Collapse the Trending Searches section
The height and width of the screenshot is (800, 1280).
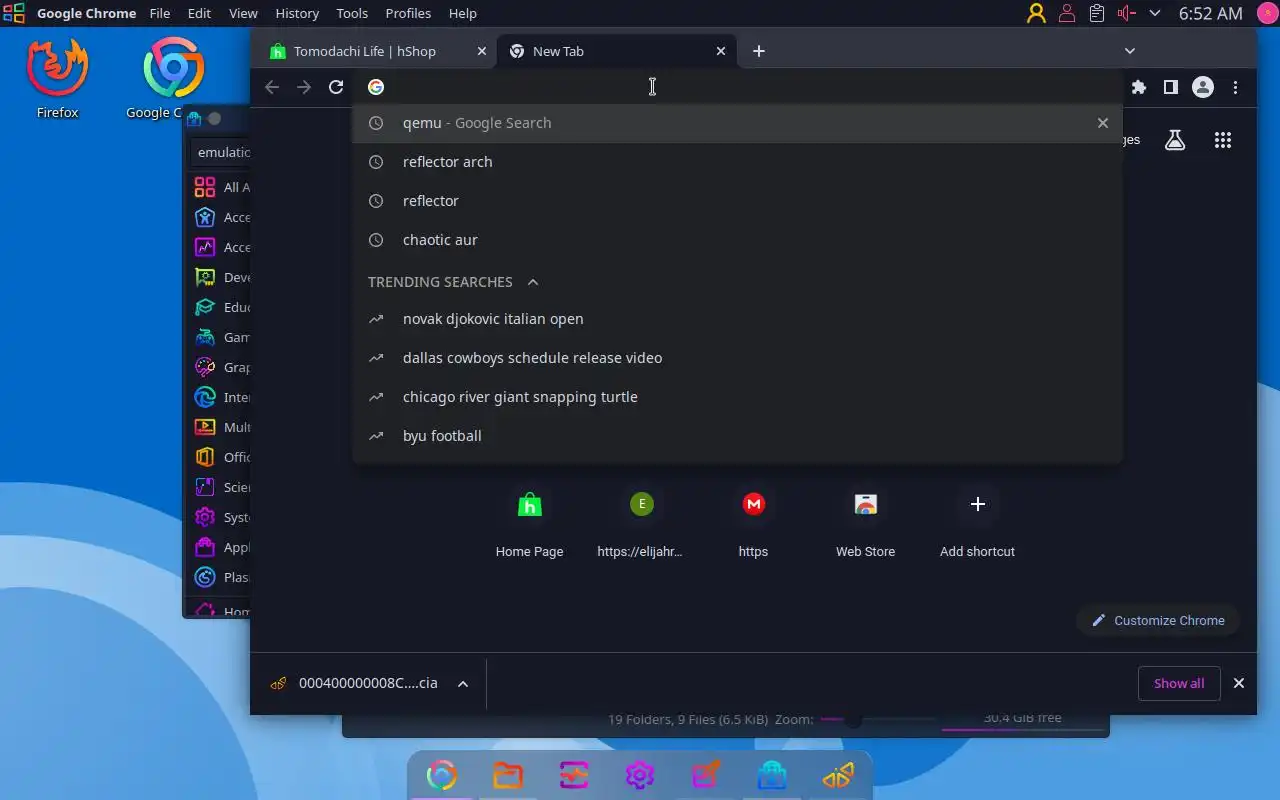(x=533, y=282)
